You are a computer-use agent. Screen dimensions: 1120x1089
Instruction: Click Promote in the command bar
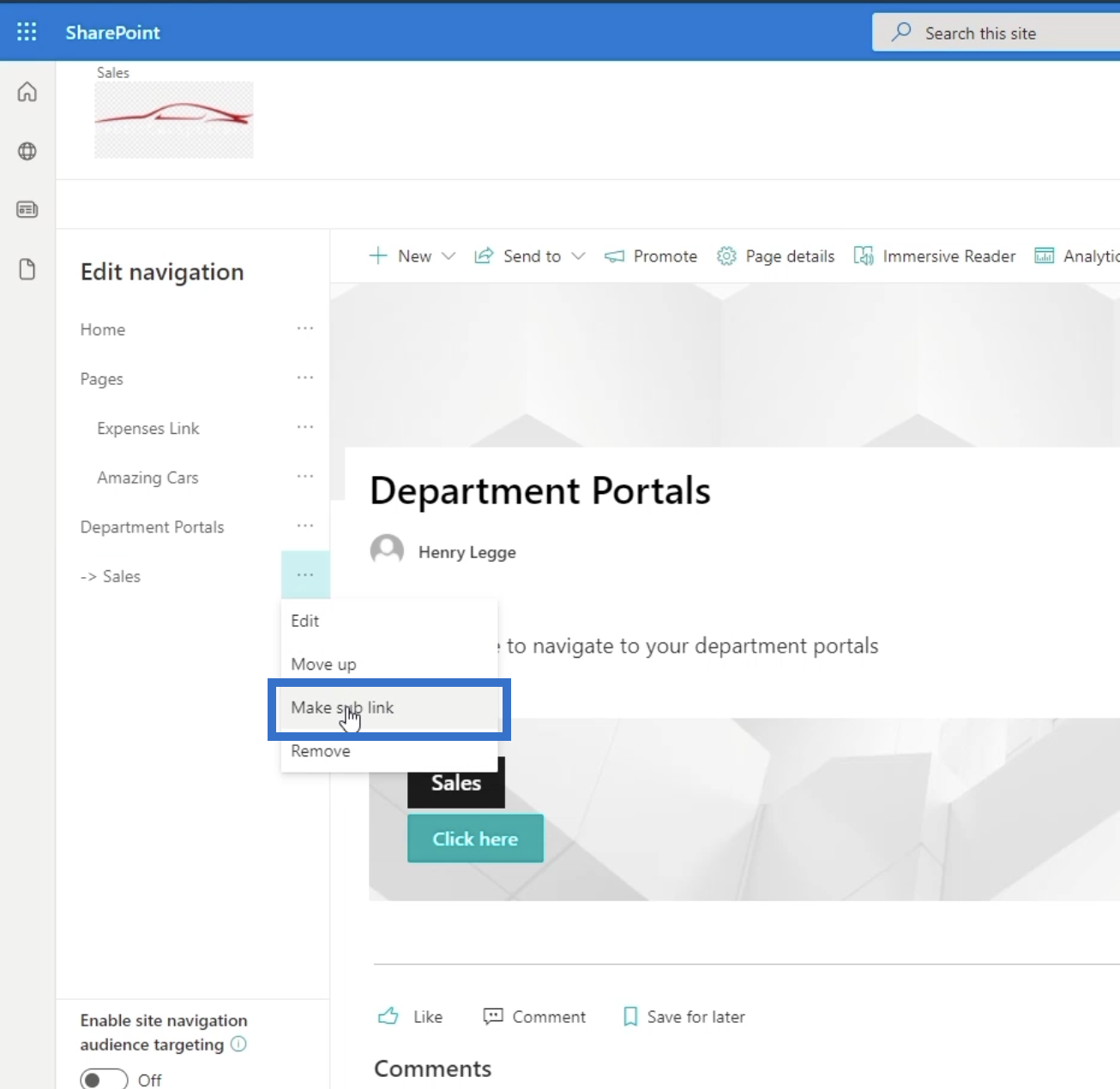click(651, 256)
